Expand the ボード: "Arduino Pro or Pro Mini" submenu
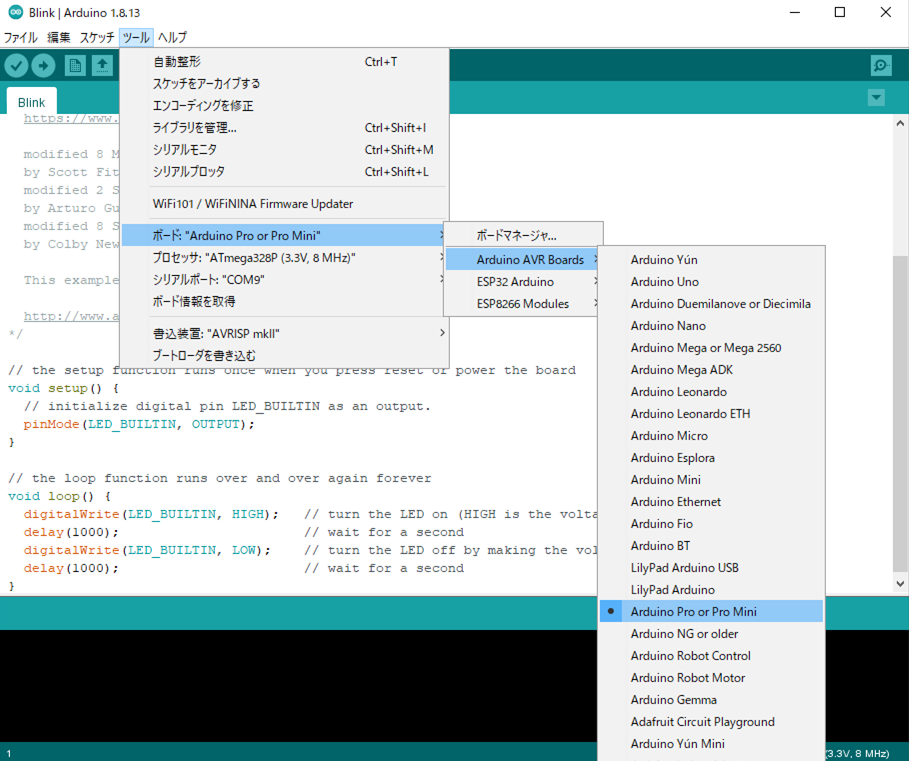This screenshot has width=909, height=761. (x=284, y=235)
